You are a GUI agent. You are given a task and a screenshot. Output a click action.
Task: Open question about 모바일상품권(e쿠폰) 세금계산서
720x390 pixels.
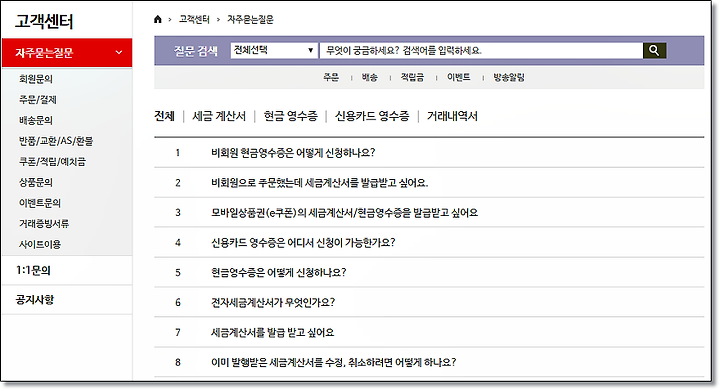coord(344,213)
